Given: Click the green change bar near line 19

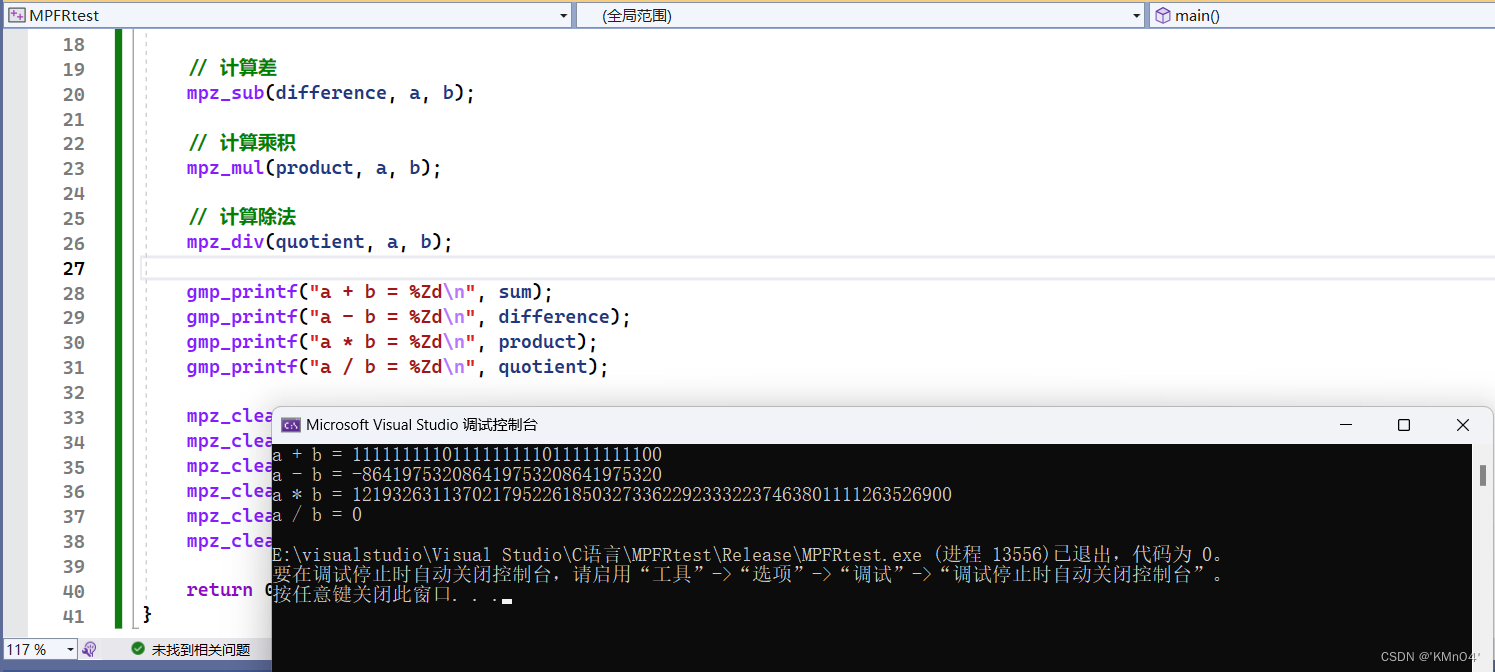Looking at the screenshot, I should [x=117, y=69].
